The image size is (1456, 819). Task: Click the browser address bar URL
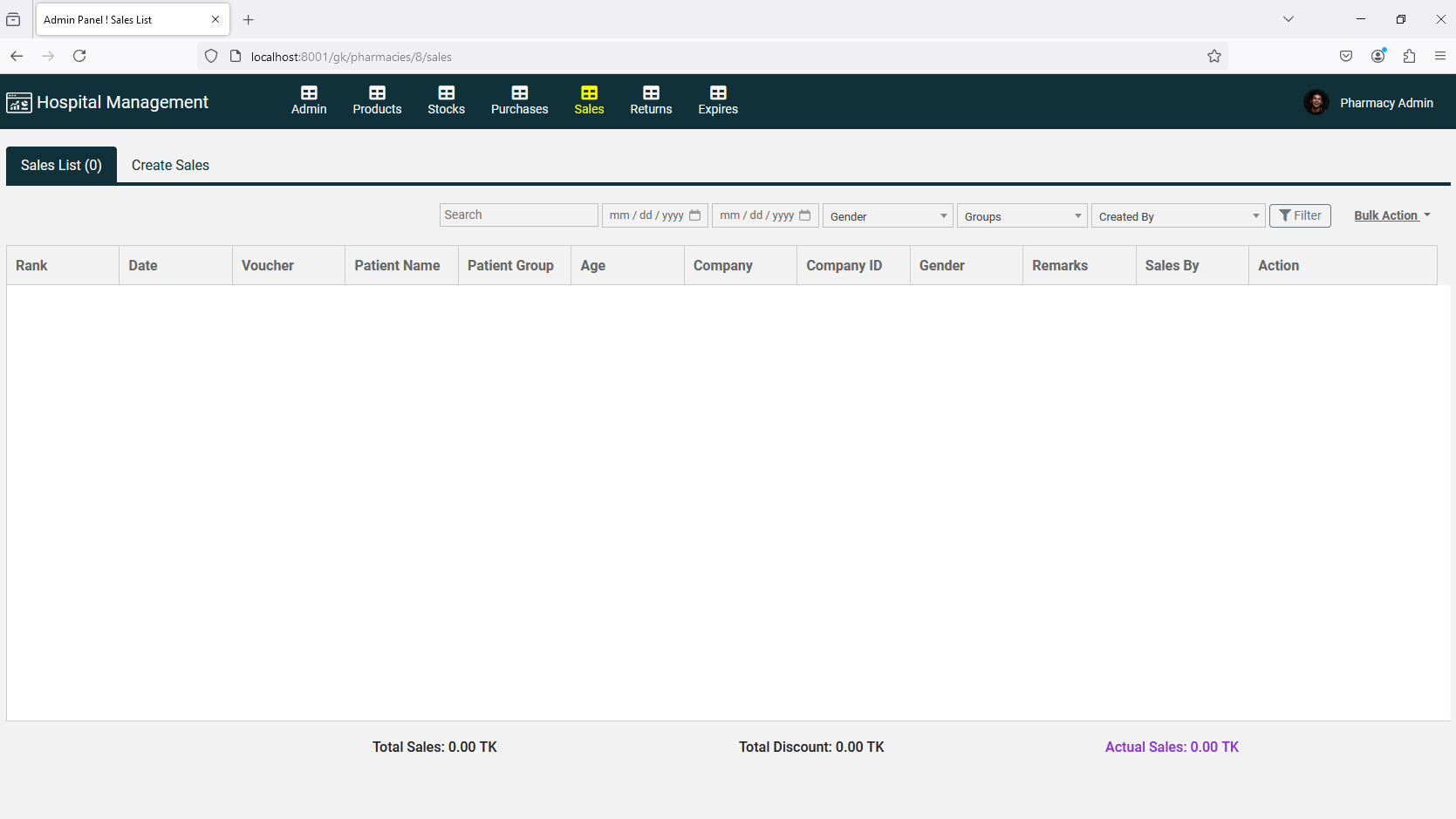[352, 57]
